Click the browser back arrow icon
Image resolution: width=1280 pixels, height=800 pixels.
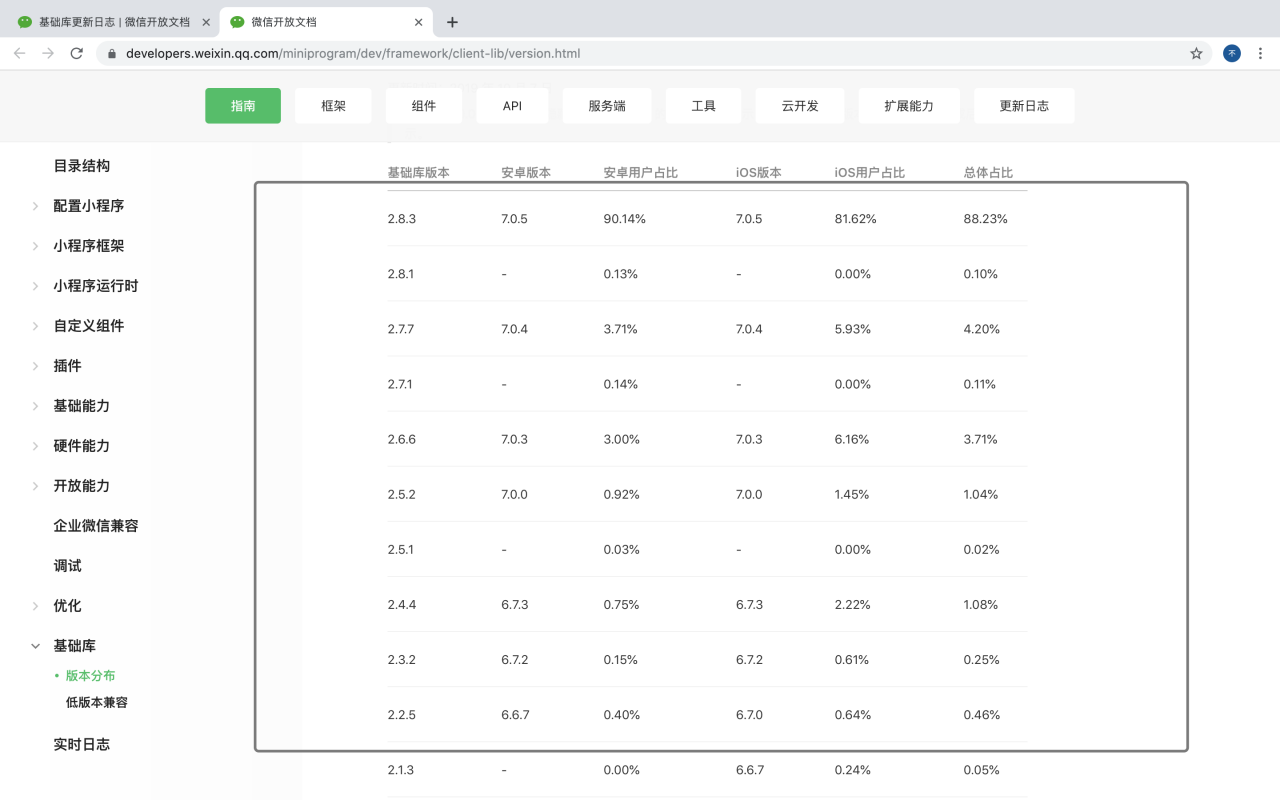(19, 53)
